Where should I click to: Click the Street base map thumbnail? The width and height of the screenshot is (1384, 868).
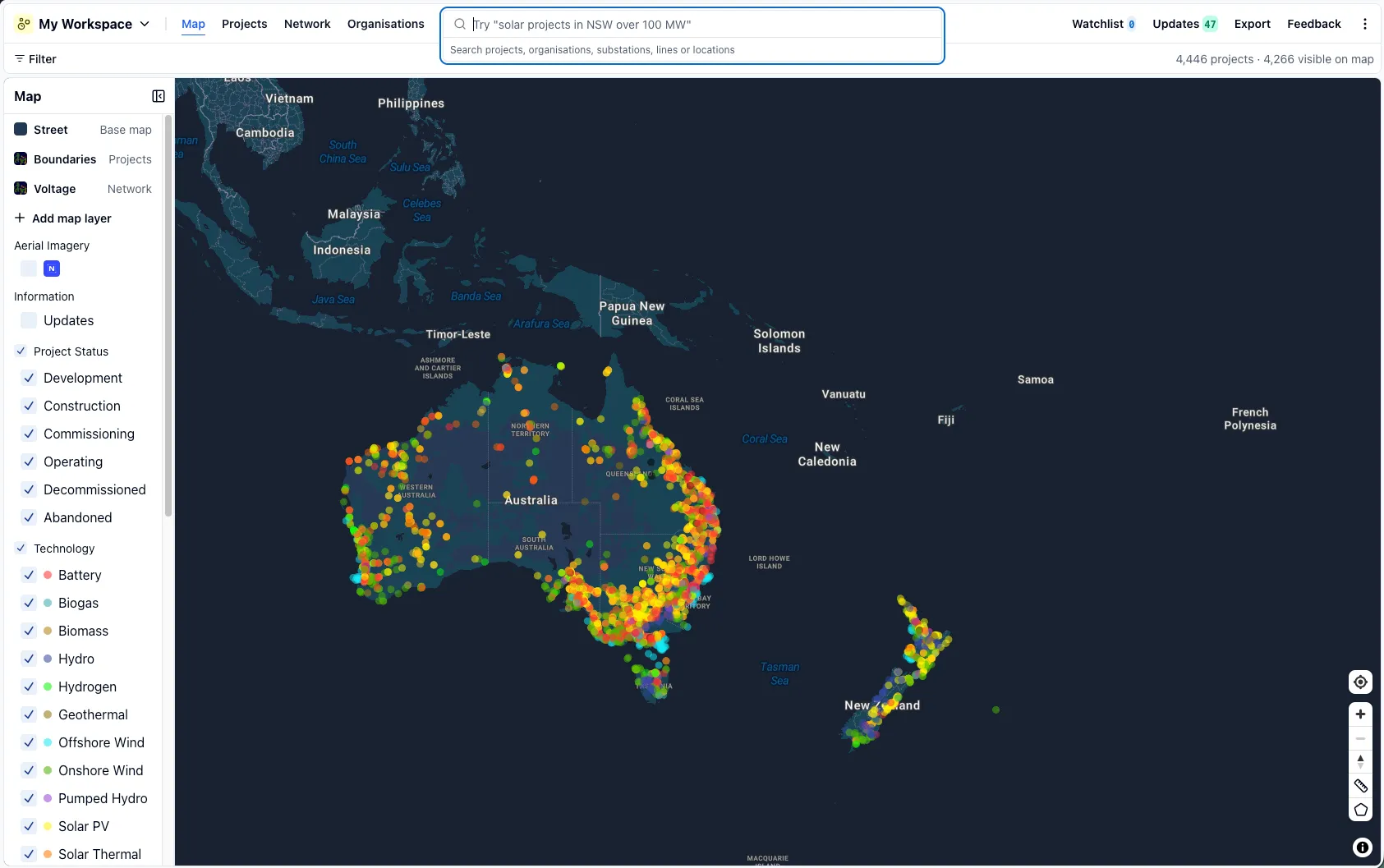21,130
